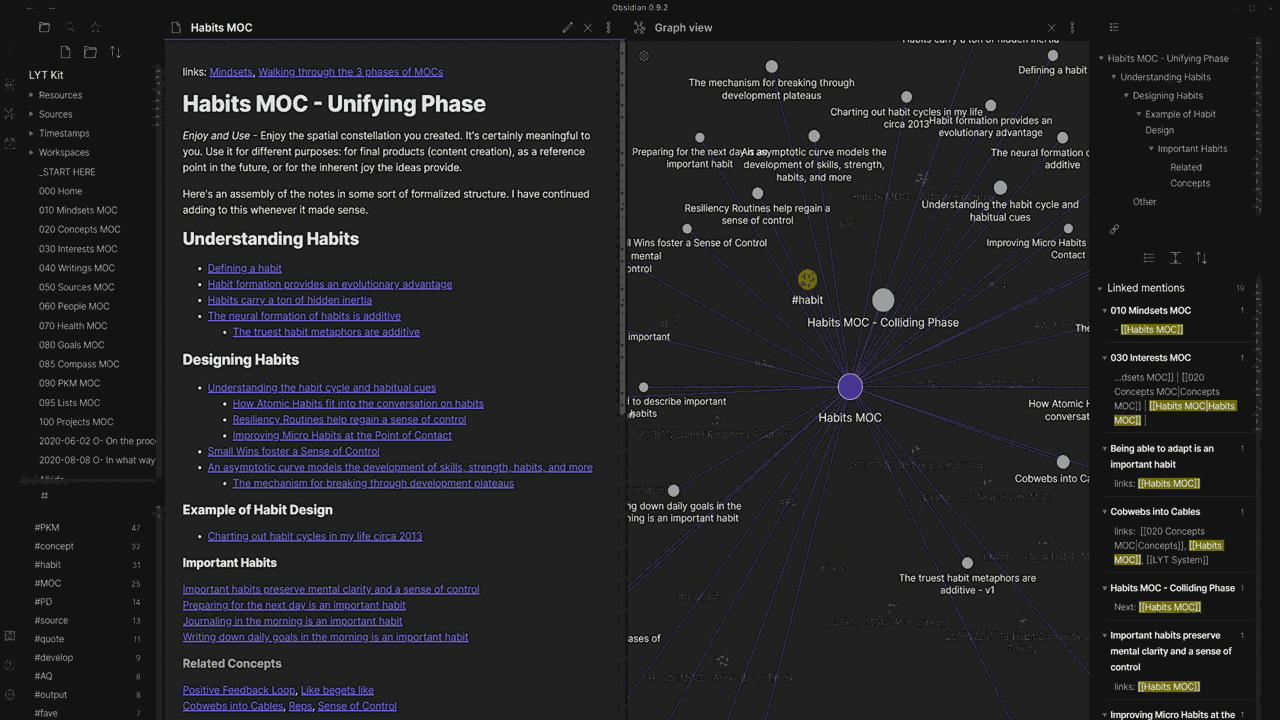Toggle show more context in backlinks

1175,258
